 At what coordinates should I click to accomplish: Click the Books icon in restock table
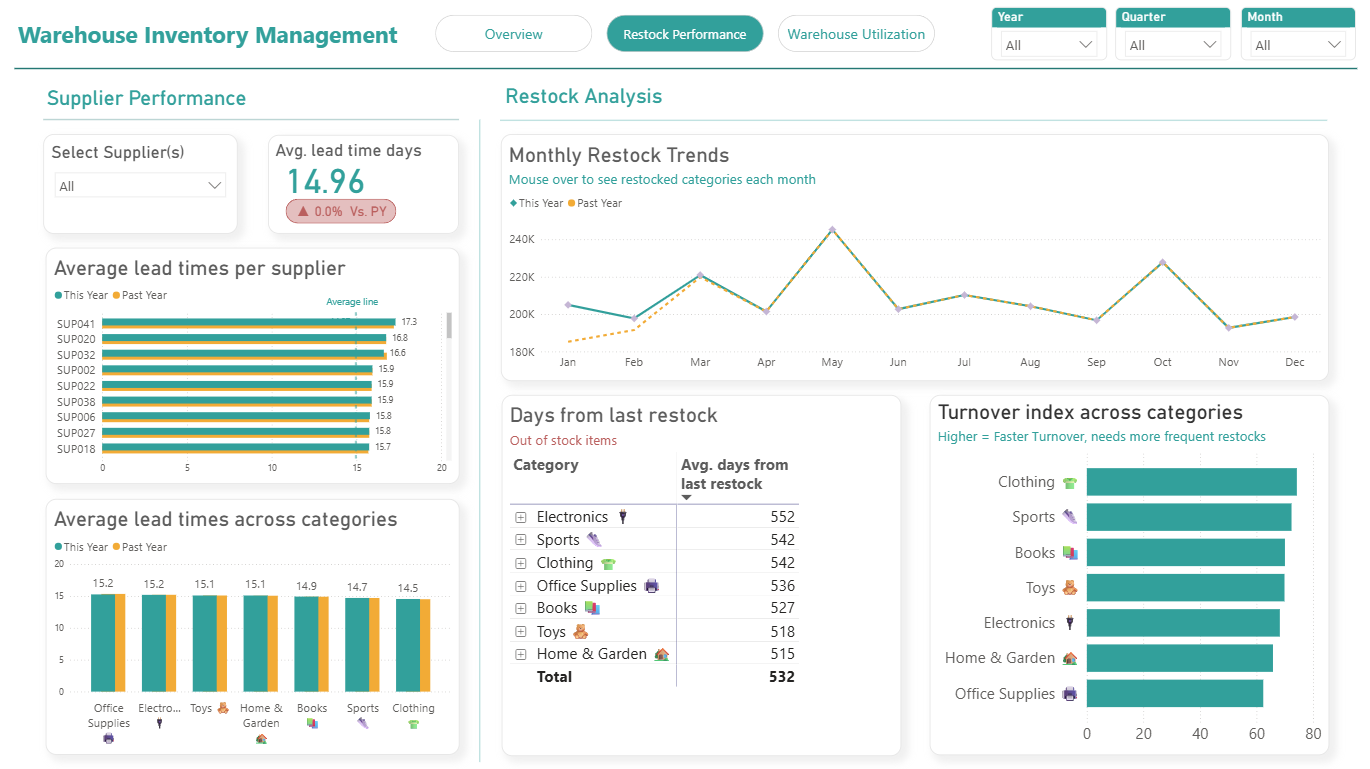pyautogui.click(x=592, y=608)
